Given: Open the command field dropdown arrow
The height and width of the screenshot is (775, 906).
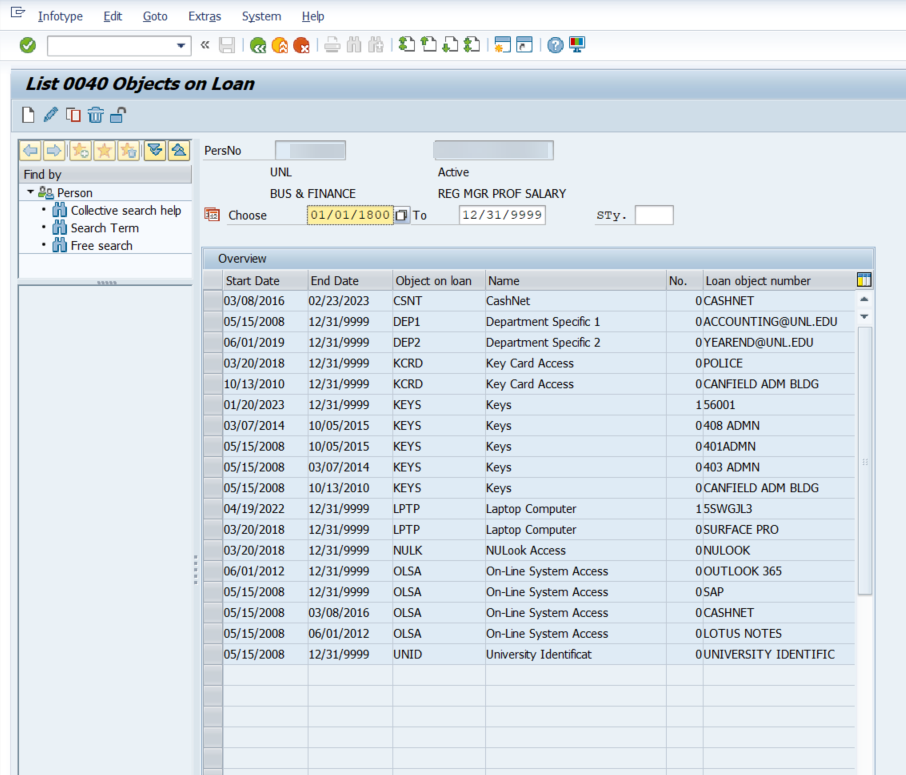Looking at the screenshot, I should tap(181, 46).
